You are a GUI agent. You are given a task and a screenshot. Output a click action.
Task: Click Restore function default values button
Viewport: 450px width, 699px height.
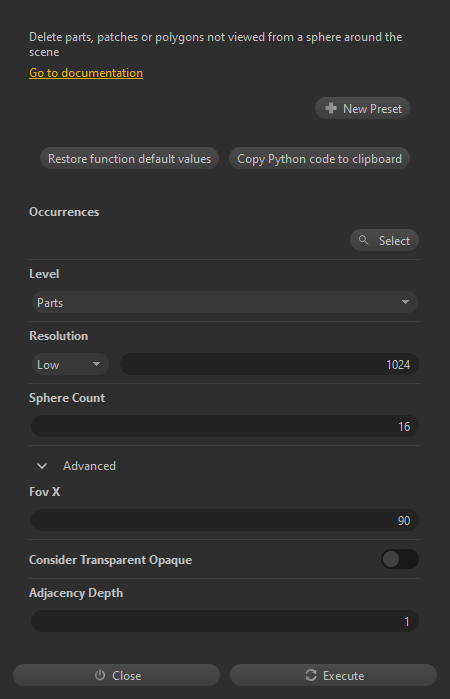[x=129, y=159]
